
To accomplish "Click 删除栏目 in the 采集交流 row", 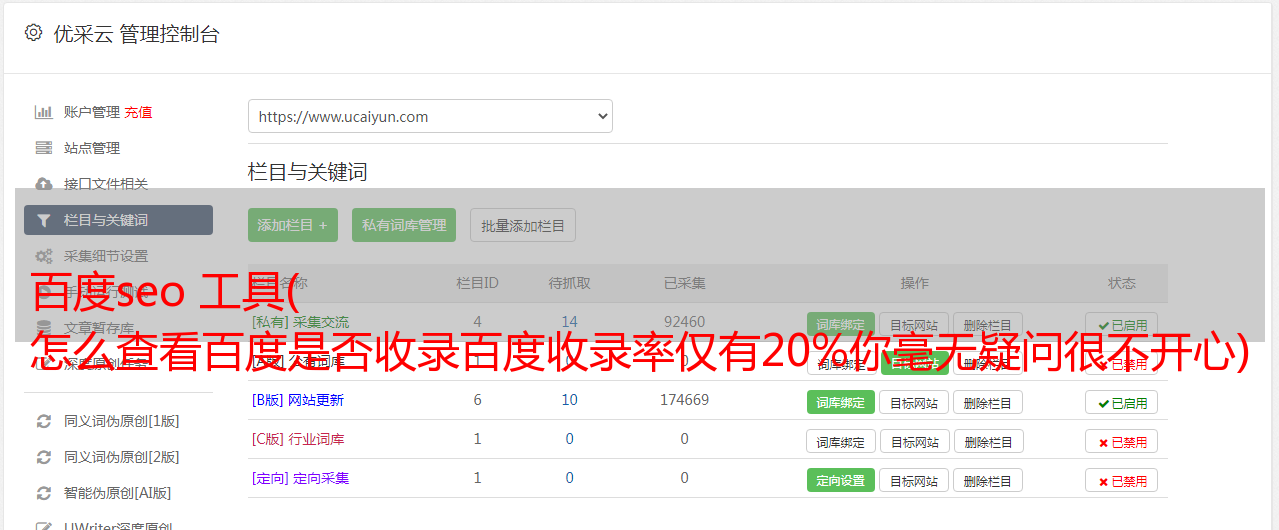I will [987, 325].
